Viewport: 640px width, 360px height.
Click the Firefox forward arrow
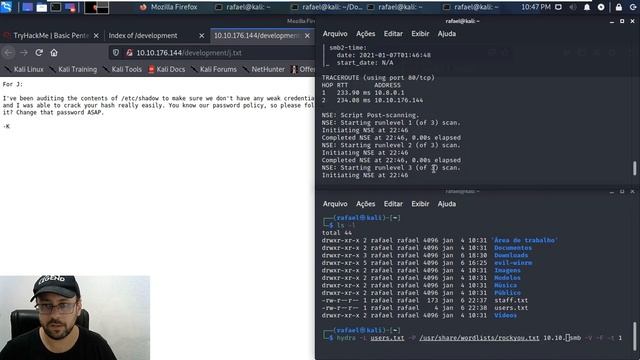[24, 53]
